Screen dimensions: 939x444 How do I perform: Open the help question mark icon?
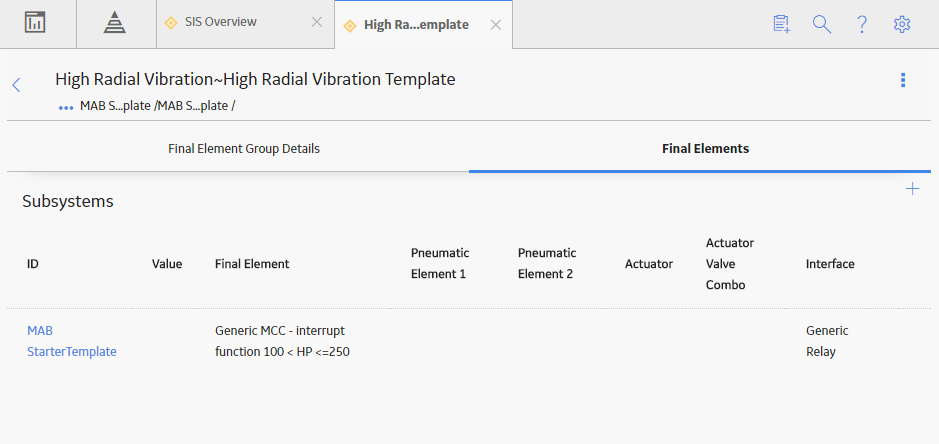coord(862,24)
